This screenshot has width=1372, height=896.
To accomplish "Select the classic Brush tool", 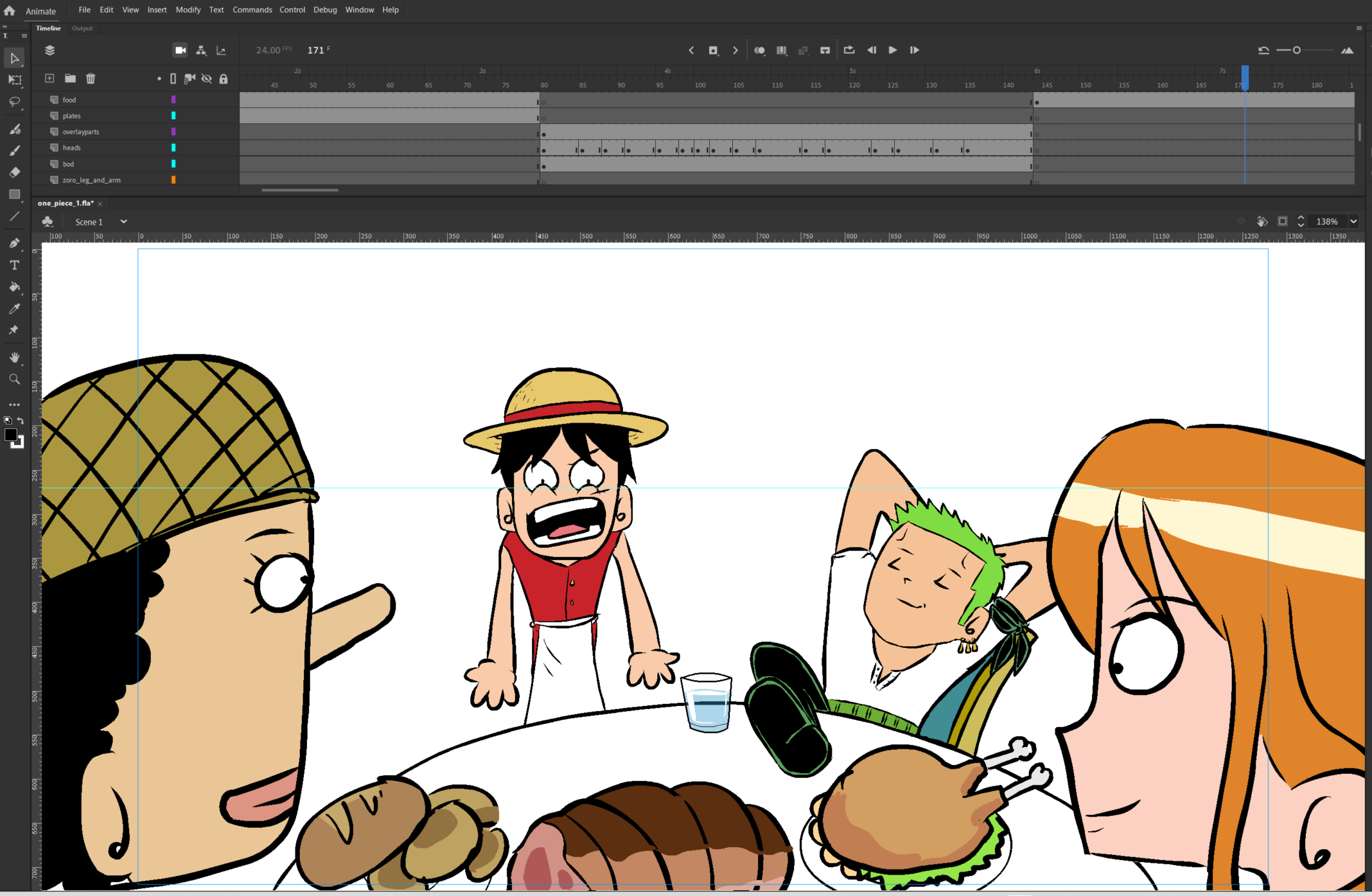I will coord(14,151).
